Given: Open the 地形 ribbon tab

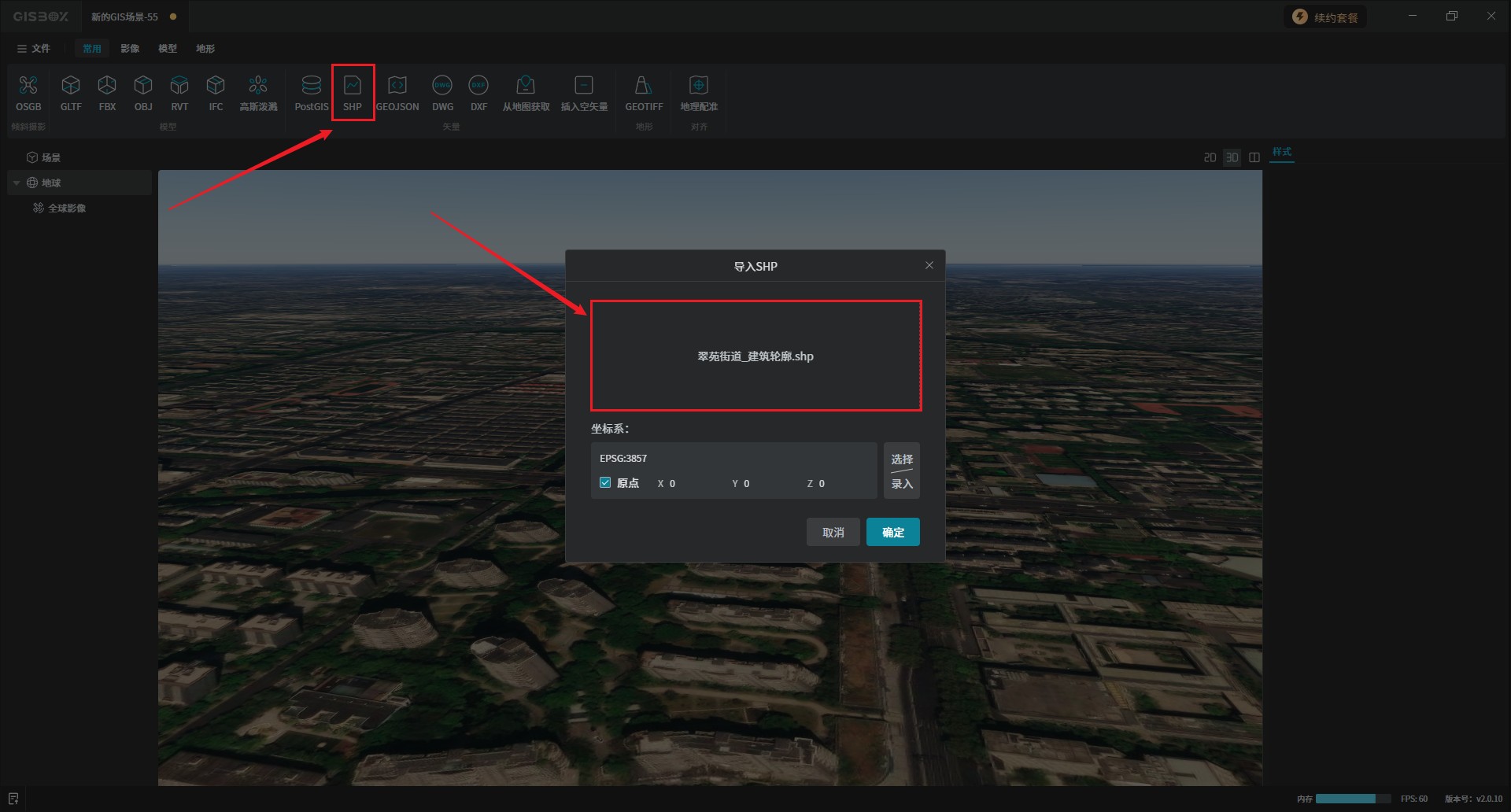Looking at the screenshot, I should pyautogui.click(x=205, y=49).
